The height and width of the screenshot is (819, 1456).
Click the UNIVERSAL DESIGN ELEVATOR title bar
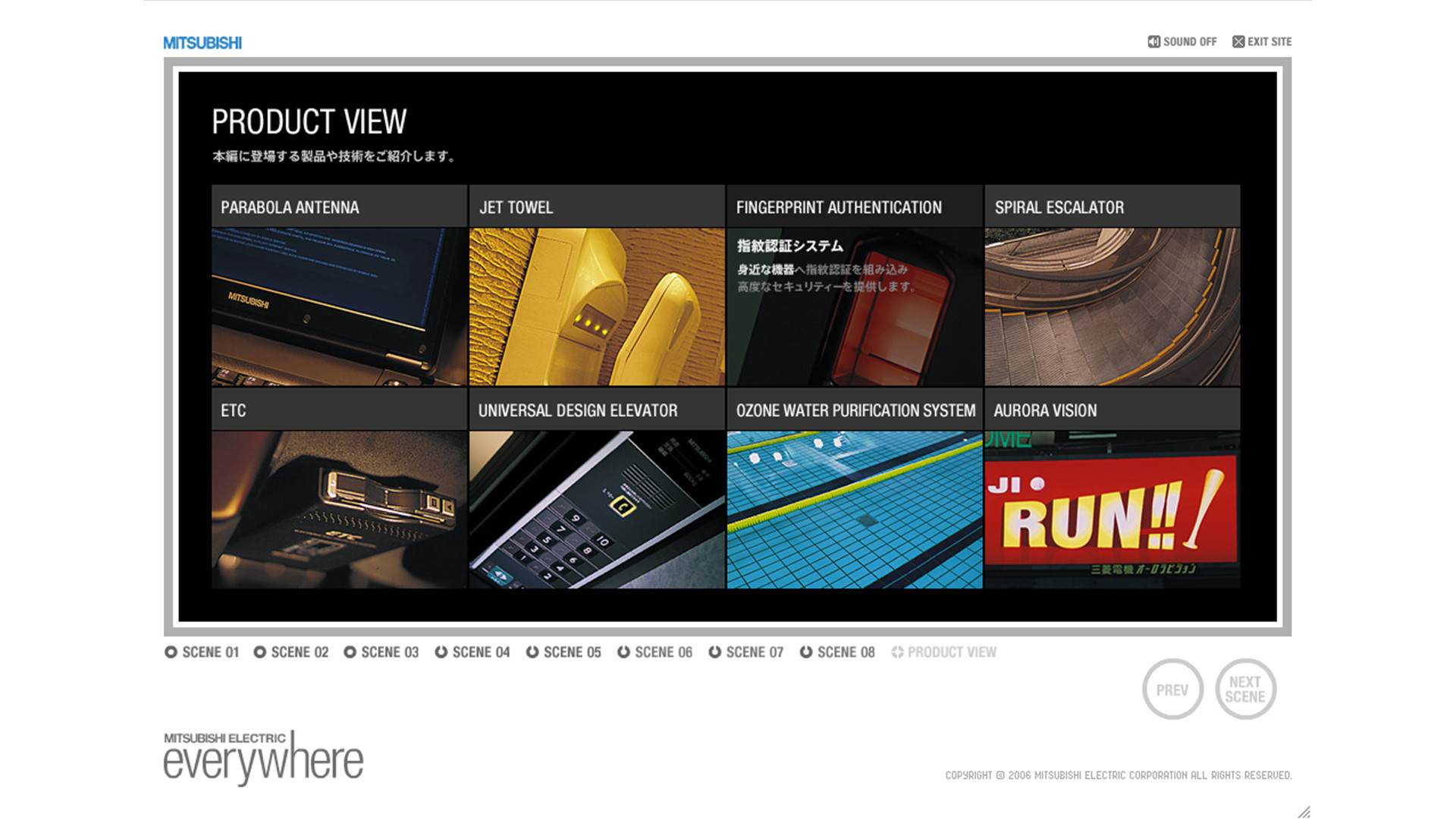(597, 409)
